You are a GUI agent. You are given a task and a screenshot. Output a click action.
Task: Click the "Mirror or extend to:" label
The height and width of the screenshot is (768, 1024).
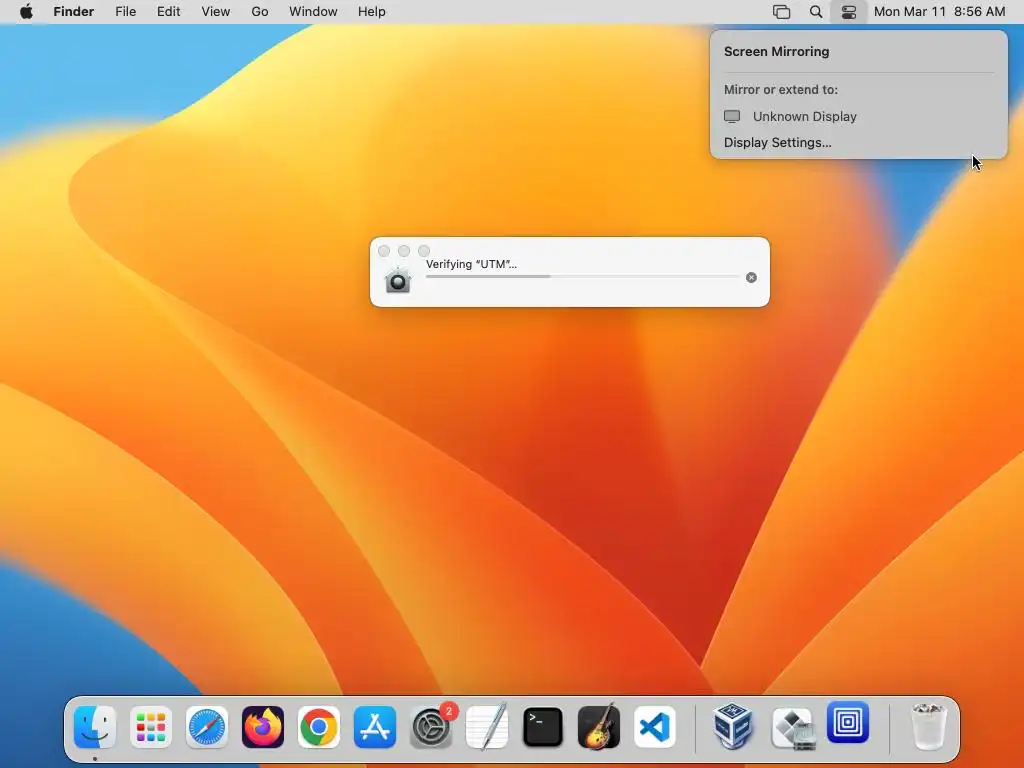pyautogui.click(x=781, y=89)
